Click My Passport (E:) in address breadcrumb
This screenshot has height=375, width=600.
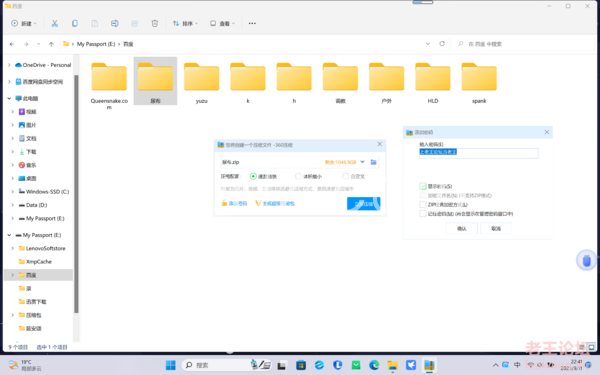pyautogui.click(x=96, y=44)
